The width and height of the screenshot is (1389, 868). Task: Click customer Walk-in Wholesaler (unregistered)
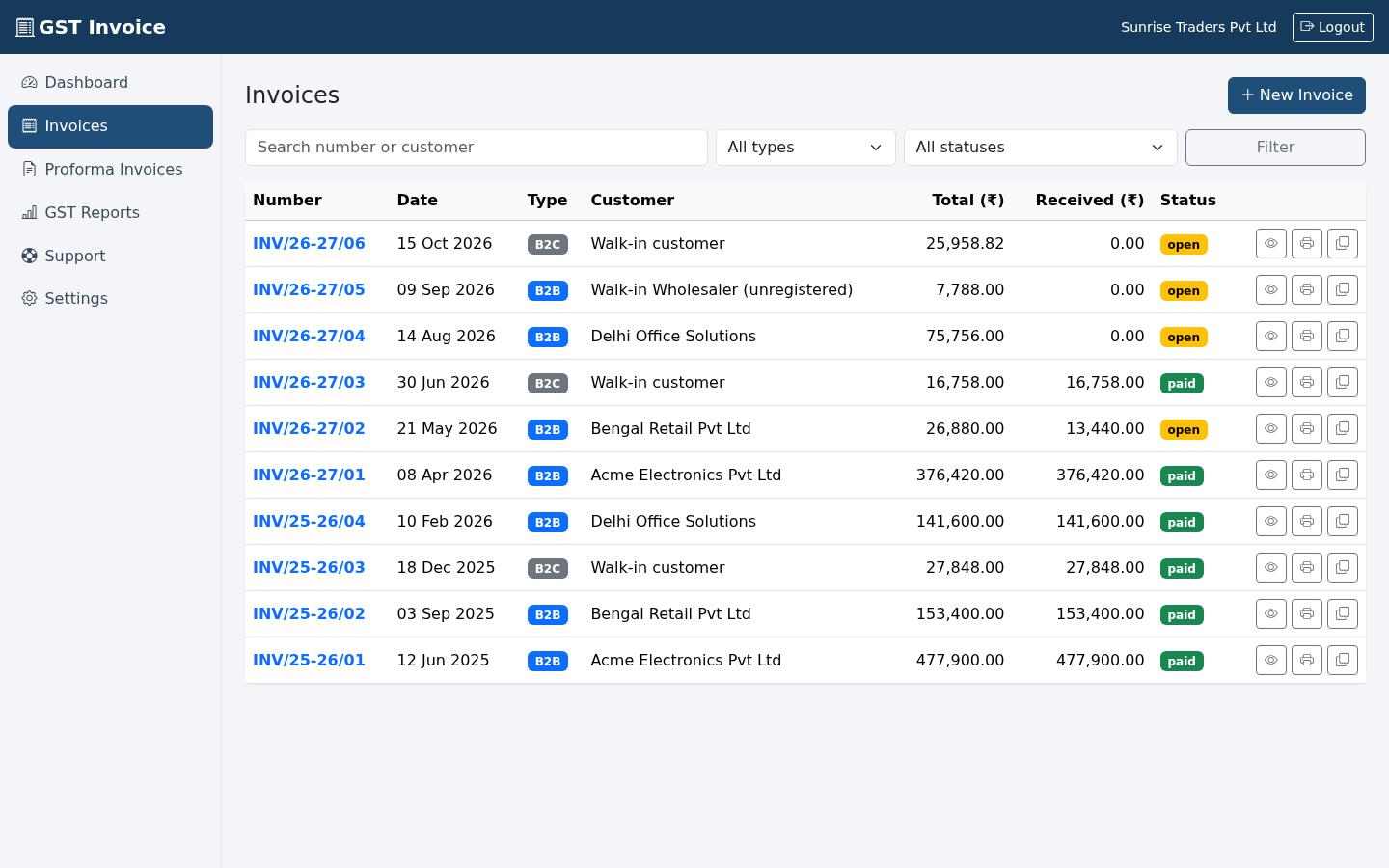coord(722,290)
